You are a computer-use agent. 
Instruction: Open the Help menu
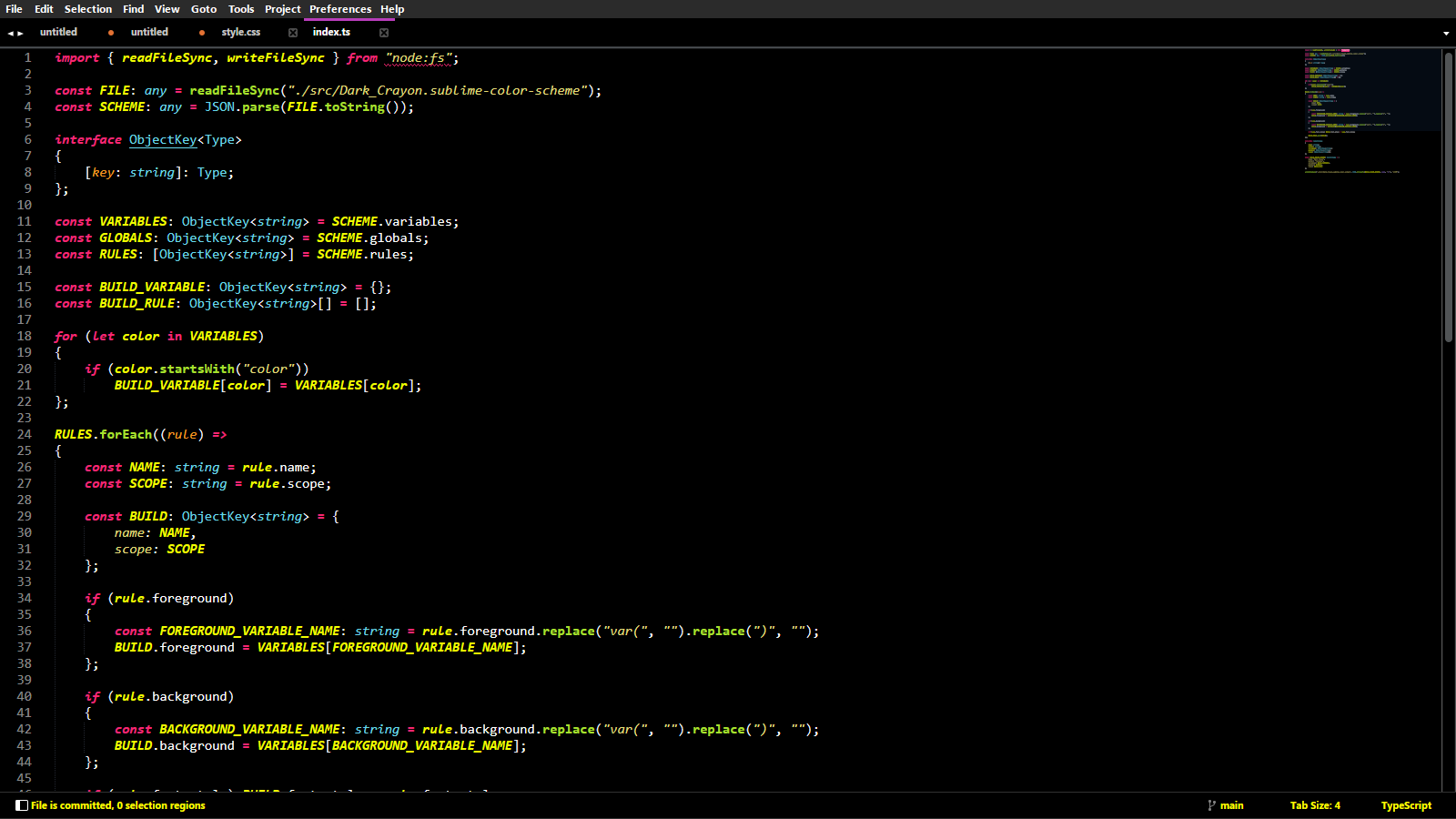click(x=392, y=9)
